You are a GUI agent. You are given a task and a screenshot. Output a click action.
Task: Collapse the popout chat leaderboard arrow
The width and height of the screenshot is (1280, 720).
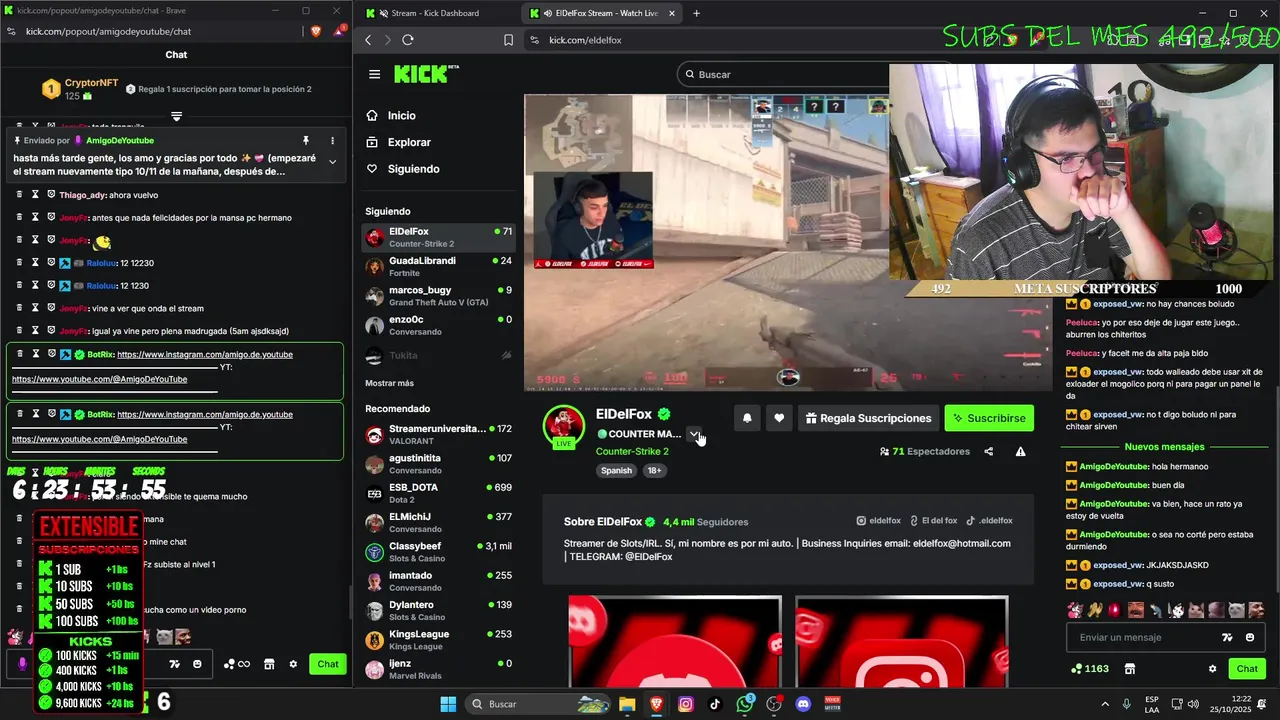click(x=176, y=116)
